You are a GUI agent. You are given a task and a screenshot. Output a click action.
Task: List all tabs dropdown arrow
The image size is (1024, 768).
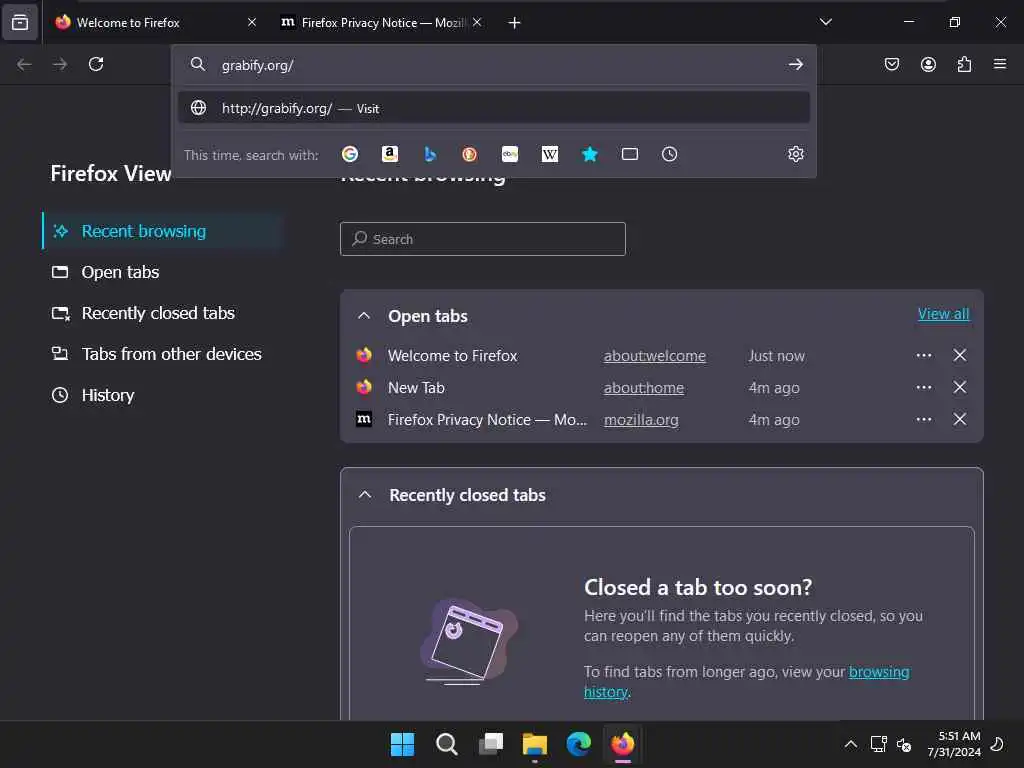pyautogui.click(x=826, y=22)
